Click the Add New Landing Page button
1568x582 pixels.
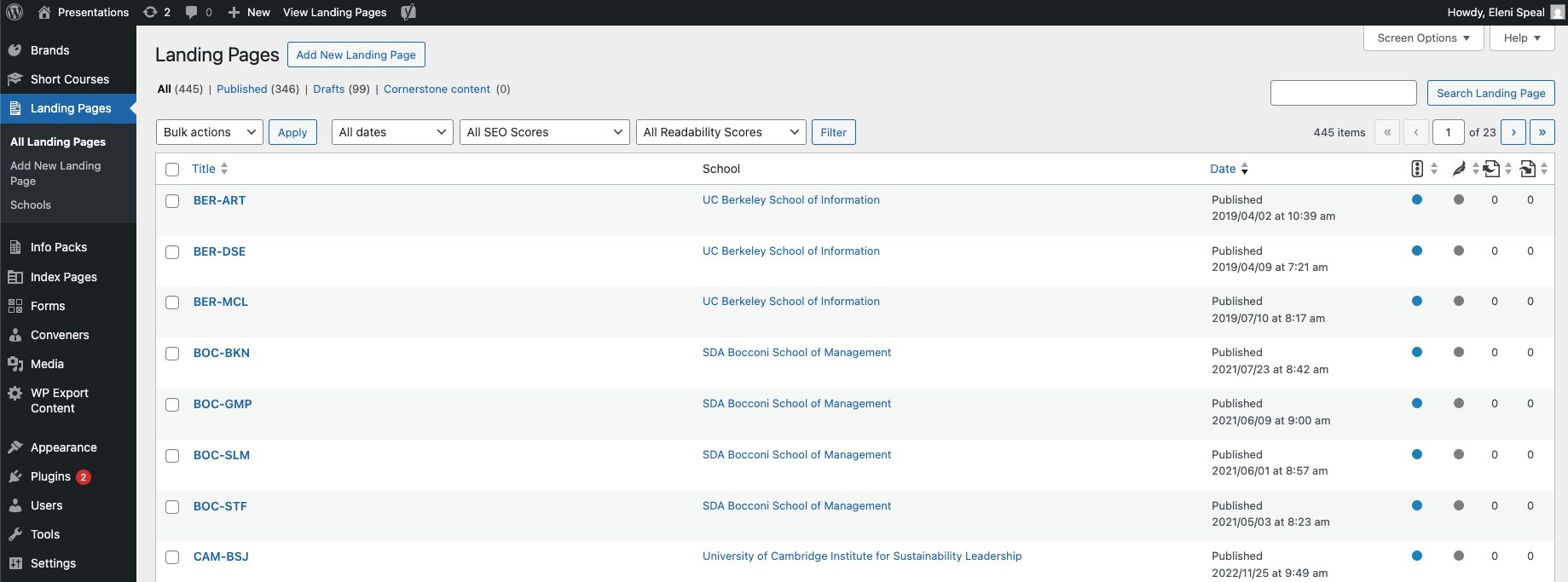356,55
